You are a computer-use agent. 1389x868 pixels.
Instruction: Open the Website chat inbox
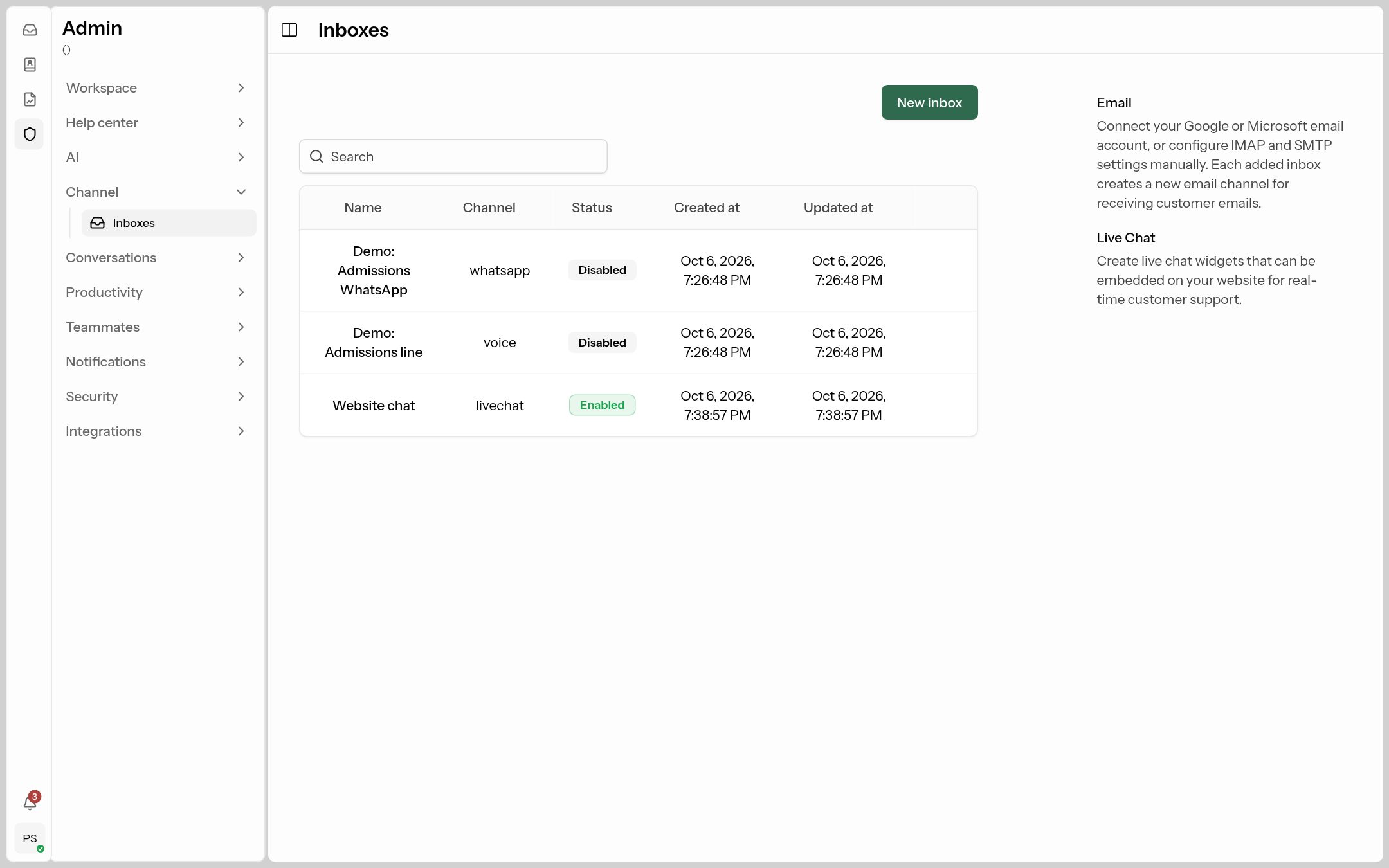coord(374,405)
